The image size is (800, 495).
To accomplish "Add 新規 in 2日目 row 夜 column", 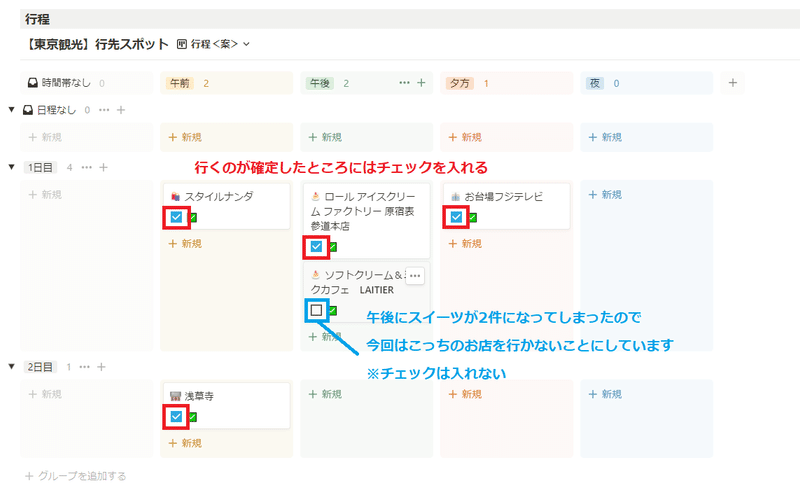I will click(606, 394).
